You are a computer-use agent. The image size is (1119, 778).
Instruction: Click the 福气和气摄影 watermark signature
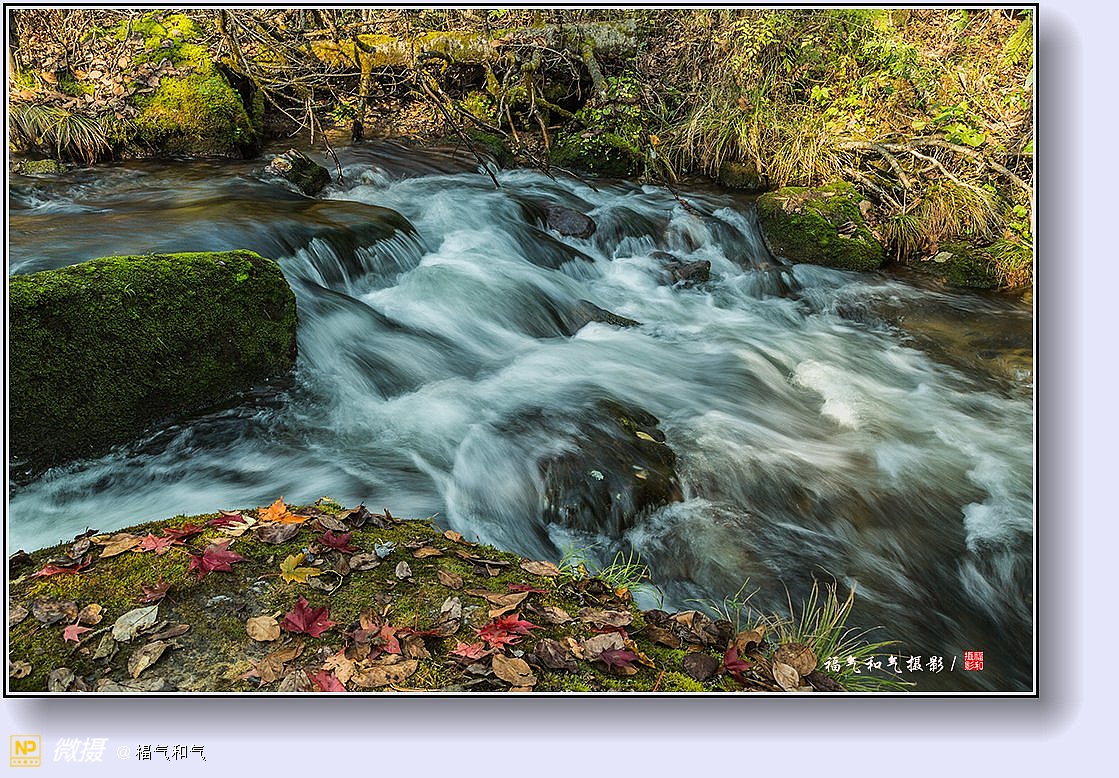click(x=884, y=663)
